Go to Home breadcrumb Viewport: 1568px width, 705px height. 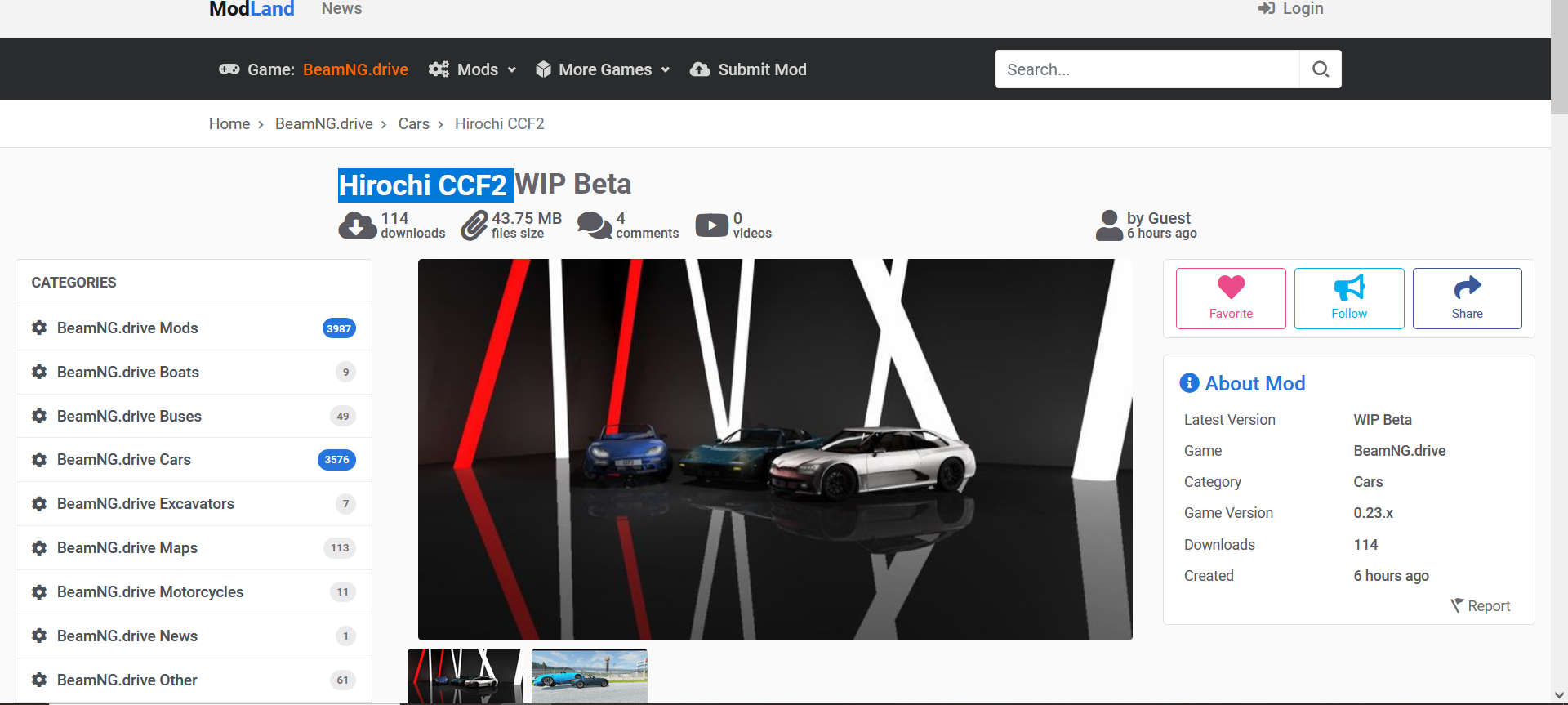tap(229, 123)
